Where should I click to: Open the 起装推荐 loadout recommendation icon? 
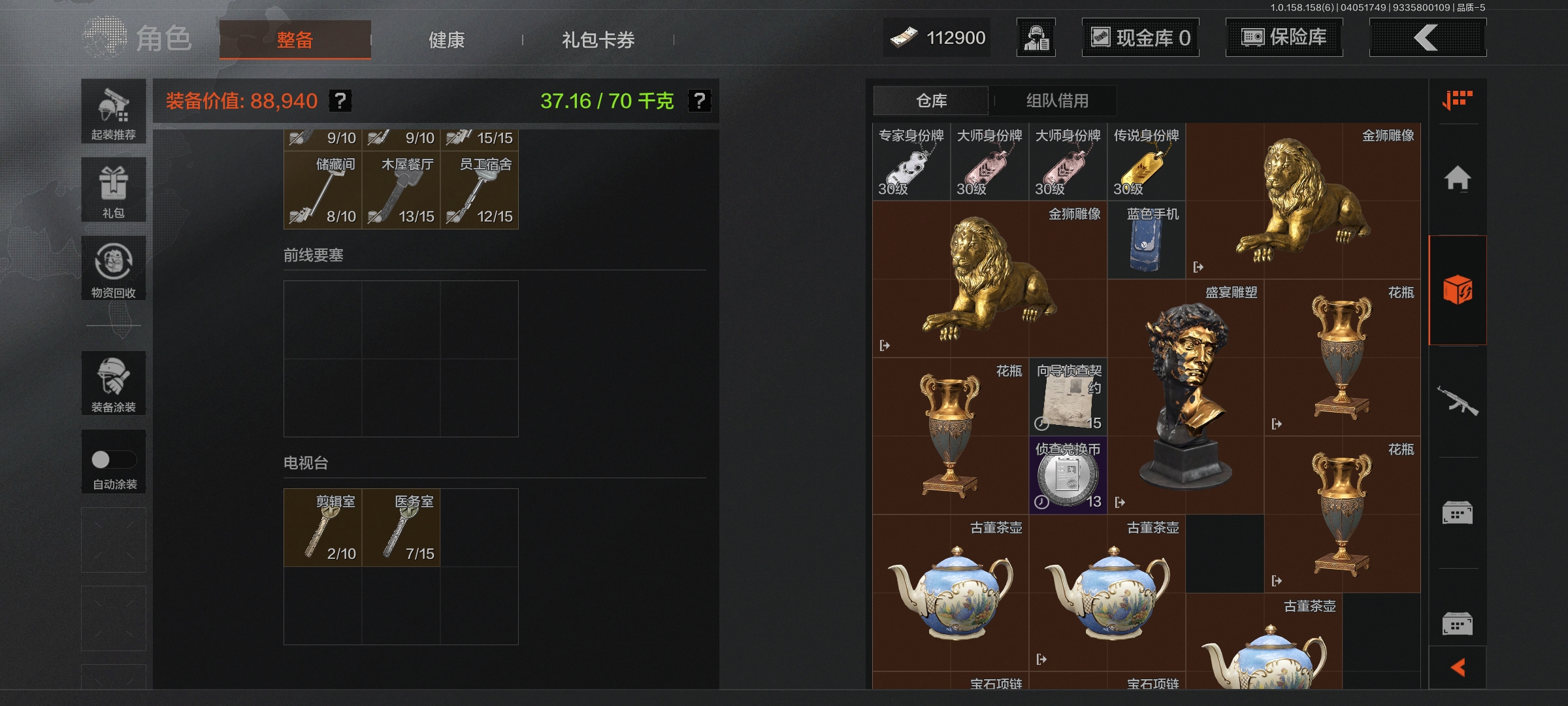[114, 111]
